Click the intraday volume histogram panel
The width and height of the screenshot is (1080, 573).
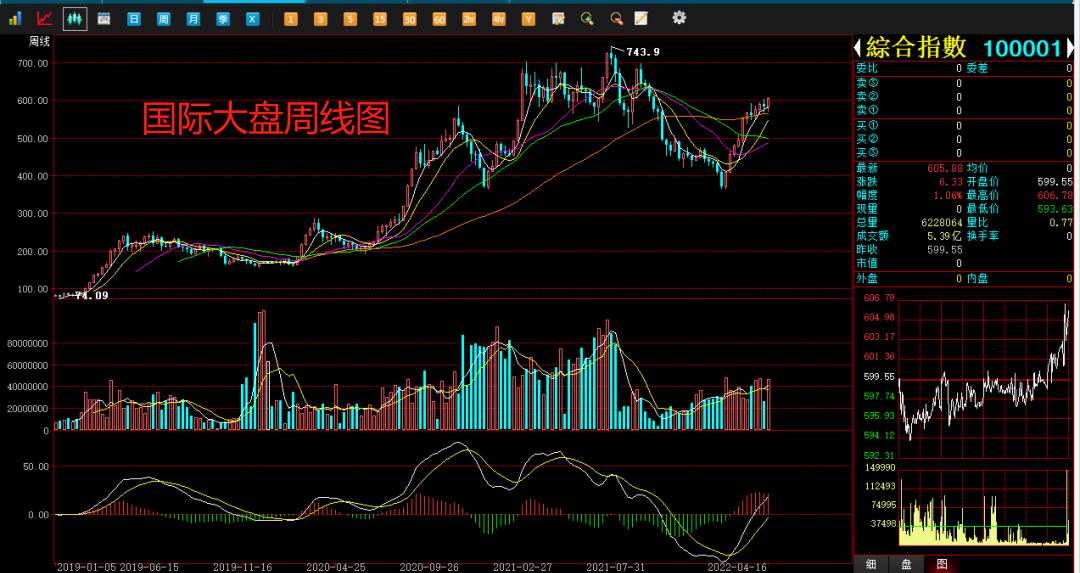986,508
